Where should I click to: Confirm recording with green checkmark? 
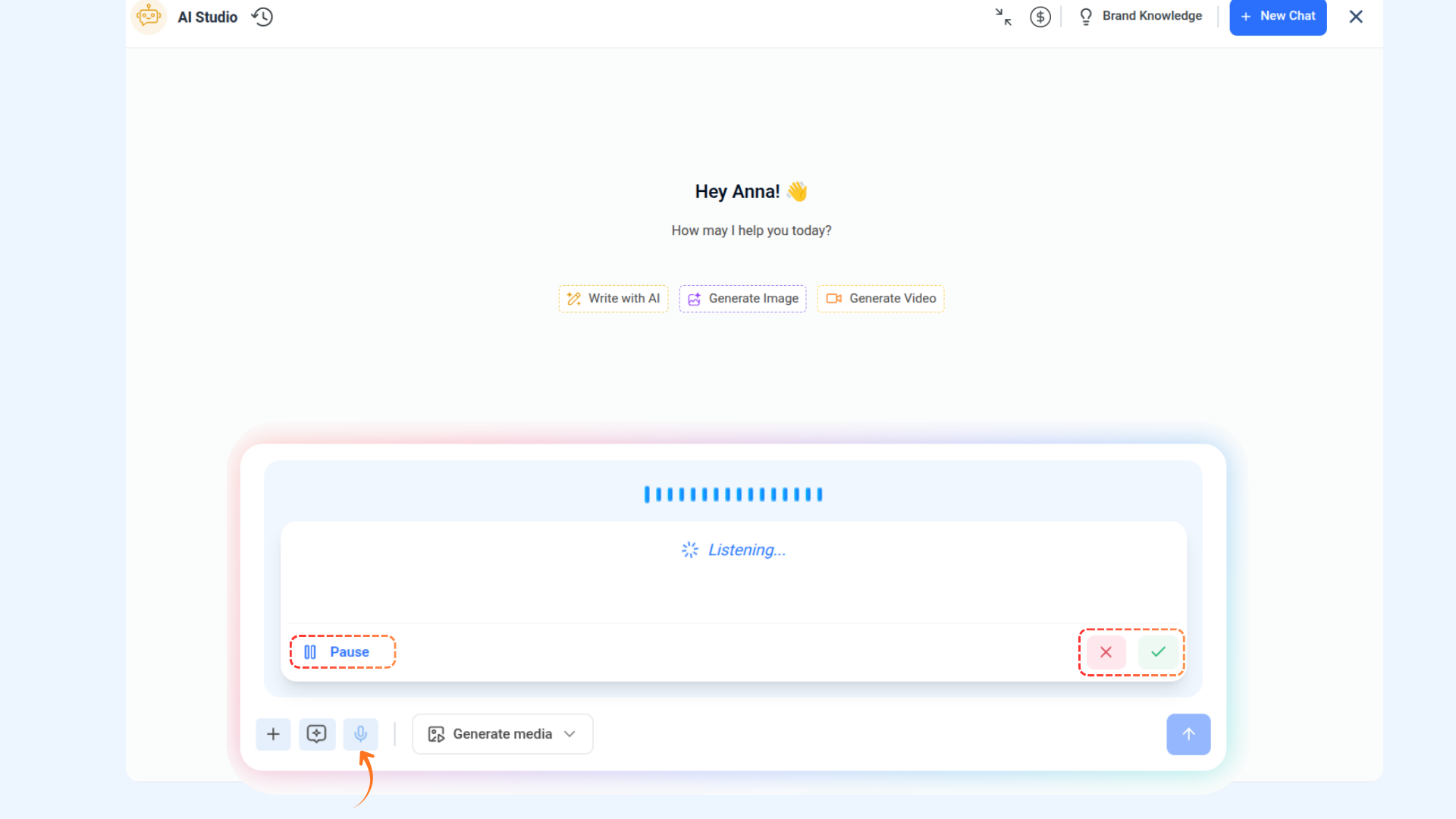click(1158, 652)
